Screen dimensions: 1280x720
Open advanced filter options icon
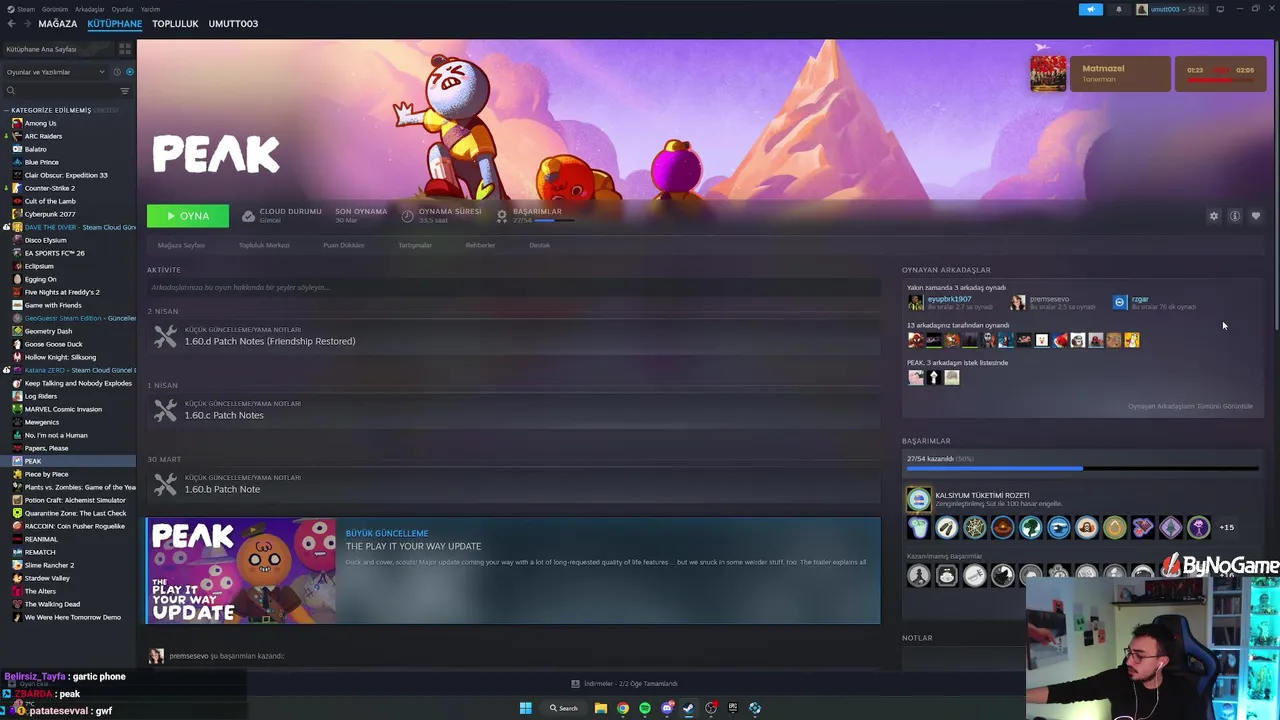(125, 91)
